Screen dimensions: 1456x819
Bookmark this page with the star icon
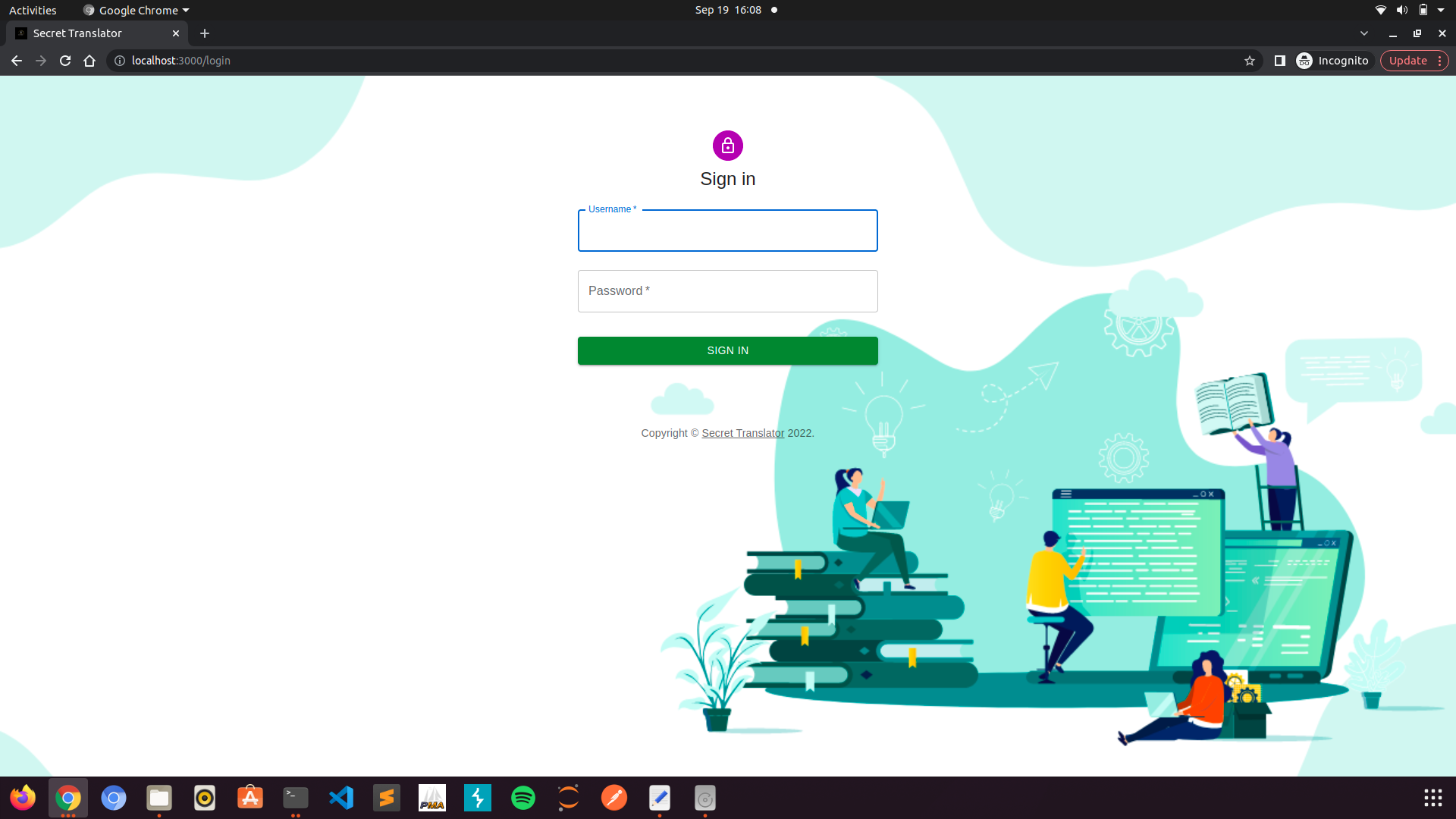pos(1250,61)
